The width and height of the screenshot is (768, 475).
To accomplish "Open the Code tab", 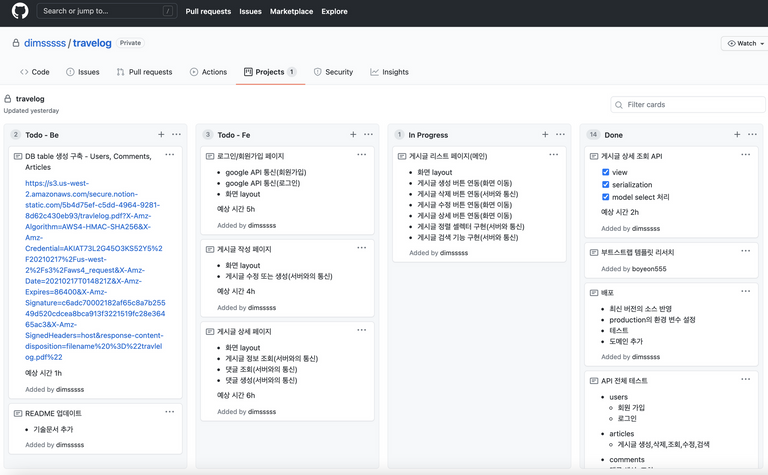I will (x=34, y=72).
